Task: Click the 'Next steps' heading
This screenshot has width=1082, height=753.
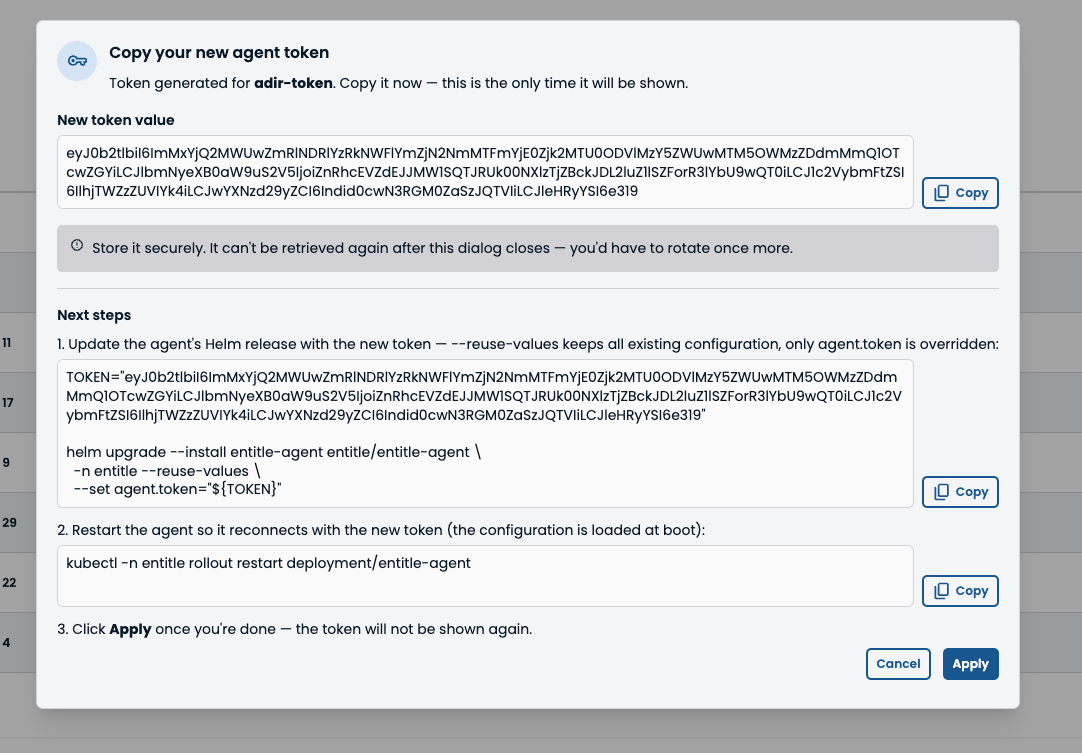Action: tap(94, 315)
